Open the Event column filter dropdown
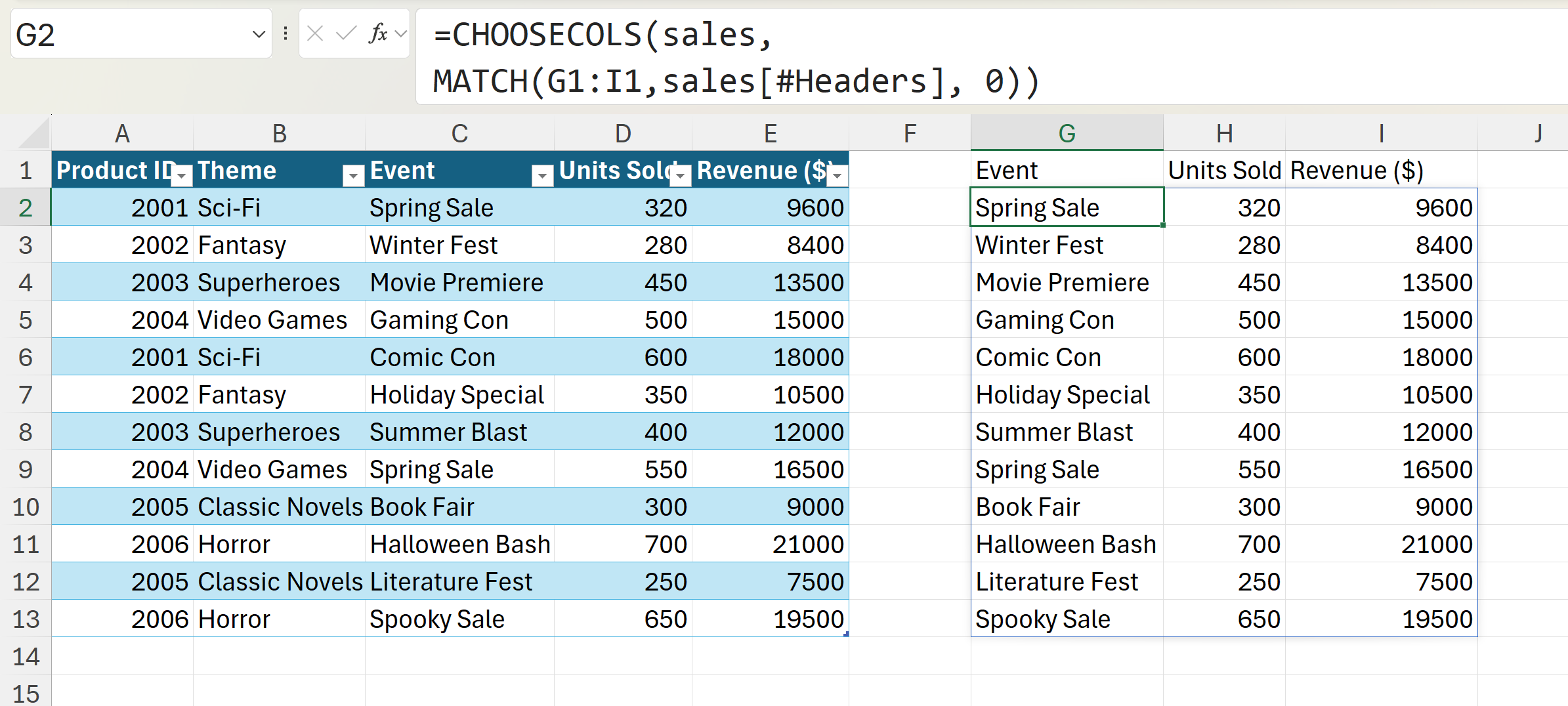 coord(542,175)
